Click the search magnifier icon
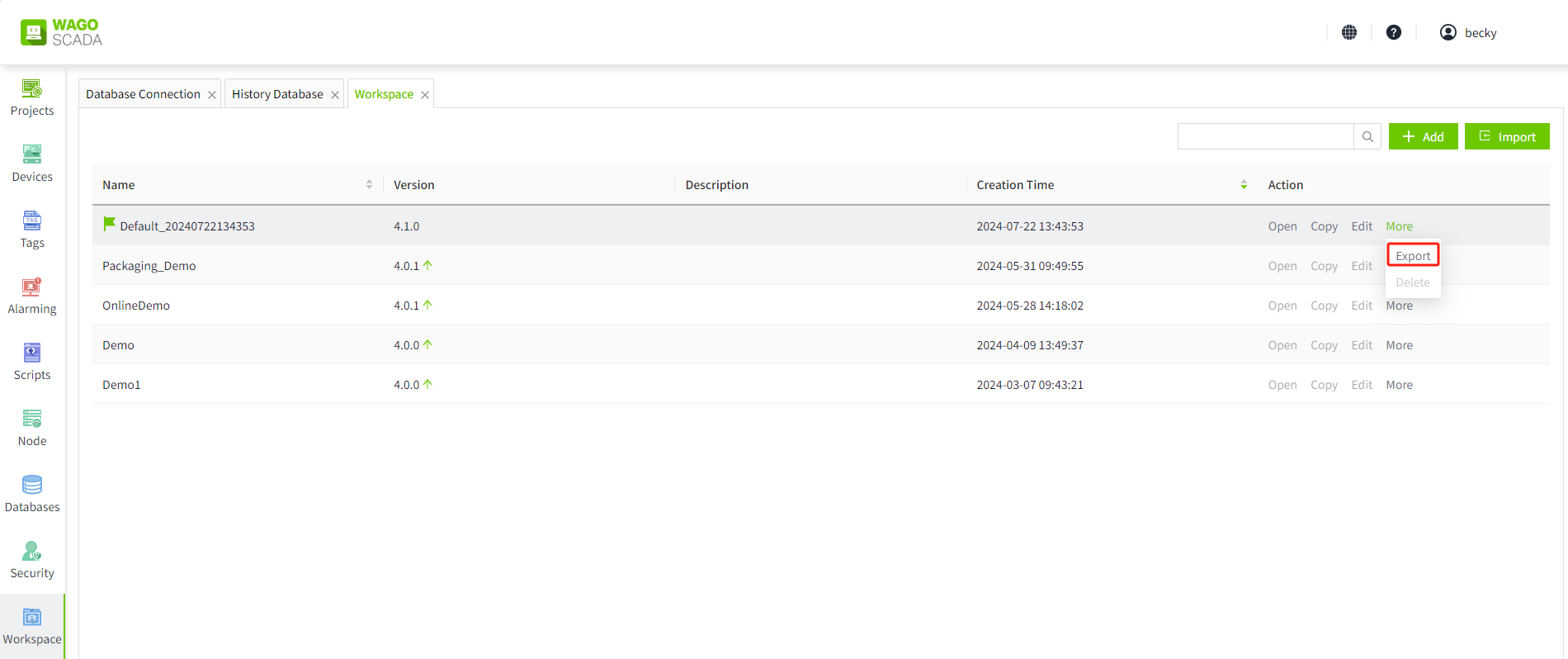 point(1367,136)
